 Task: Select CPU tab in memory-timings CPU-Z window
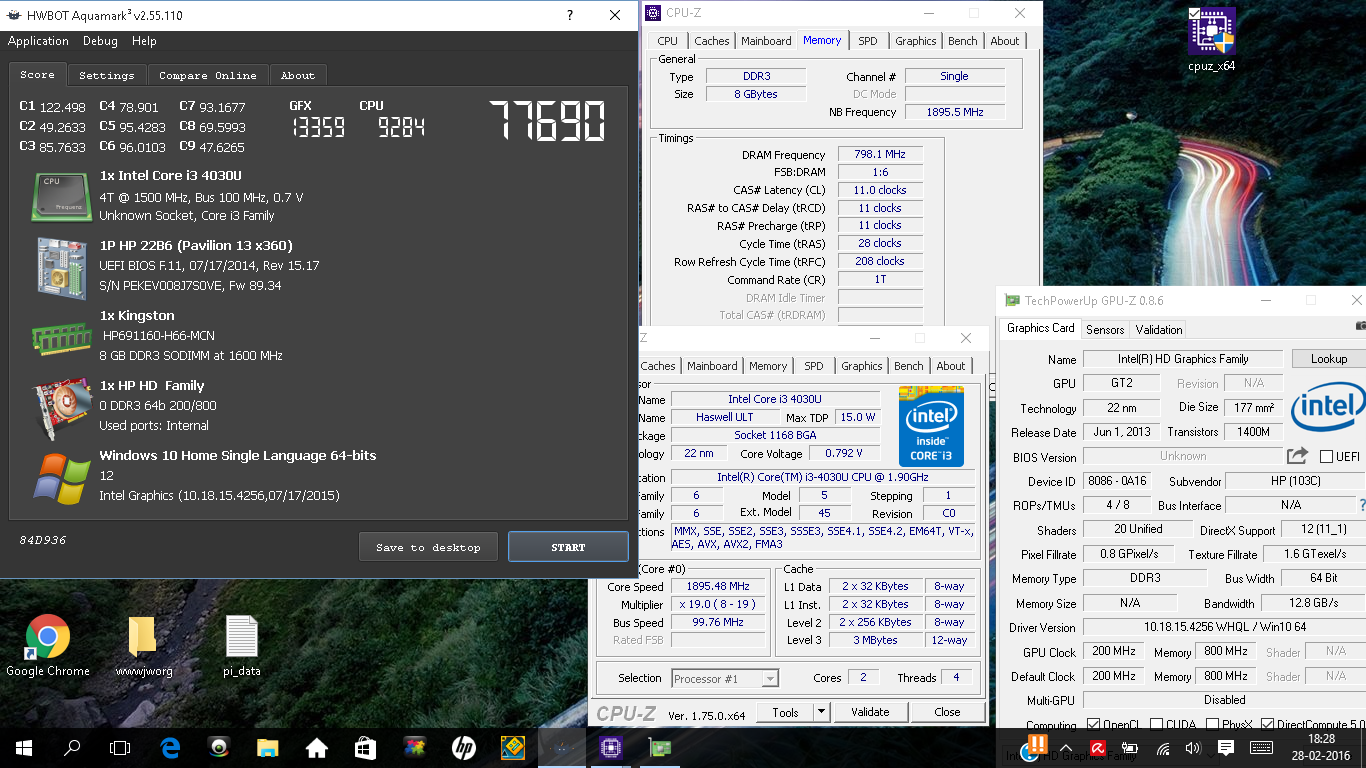667,41
